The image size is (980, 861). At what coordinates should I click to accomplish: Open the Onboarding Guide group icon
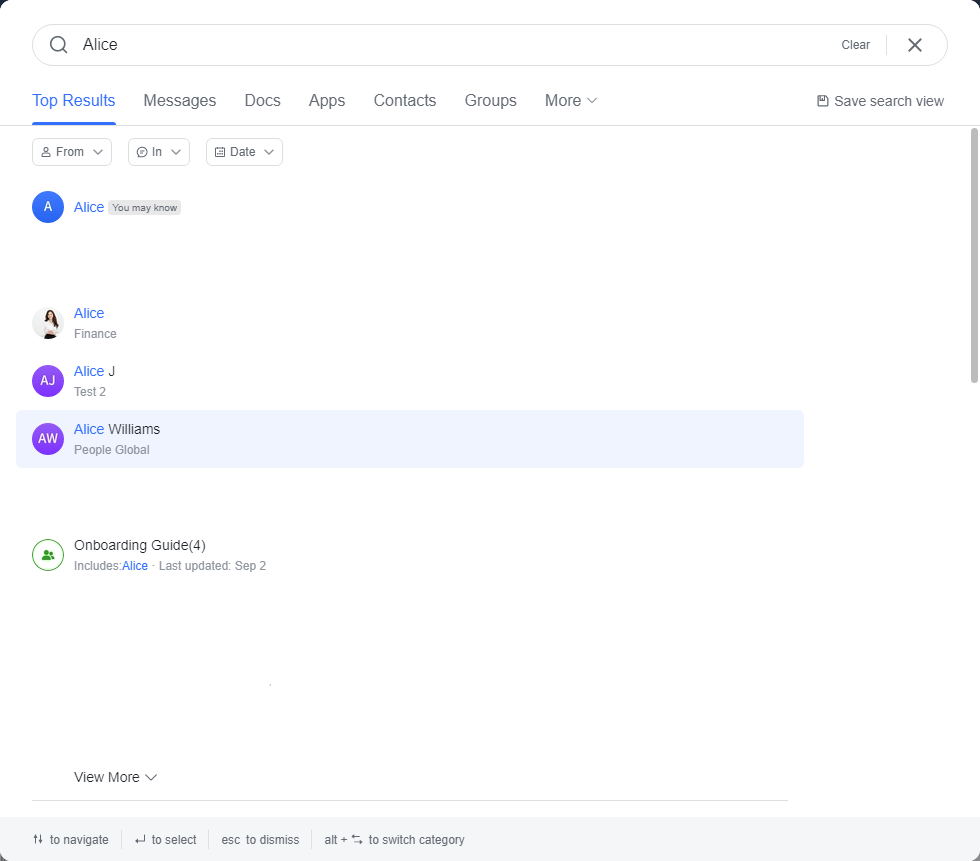48,555
